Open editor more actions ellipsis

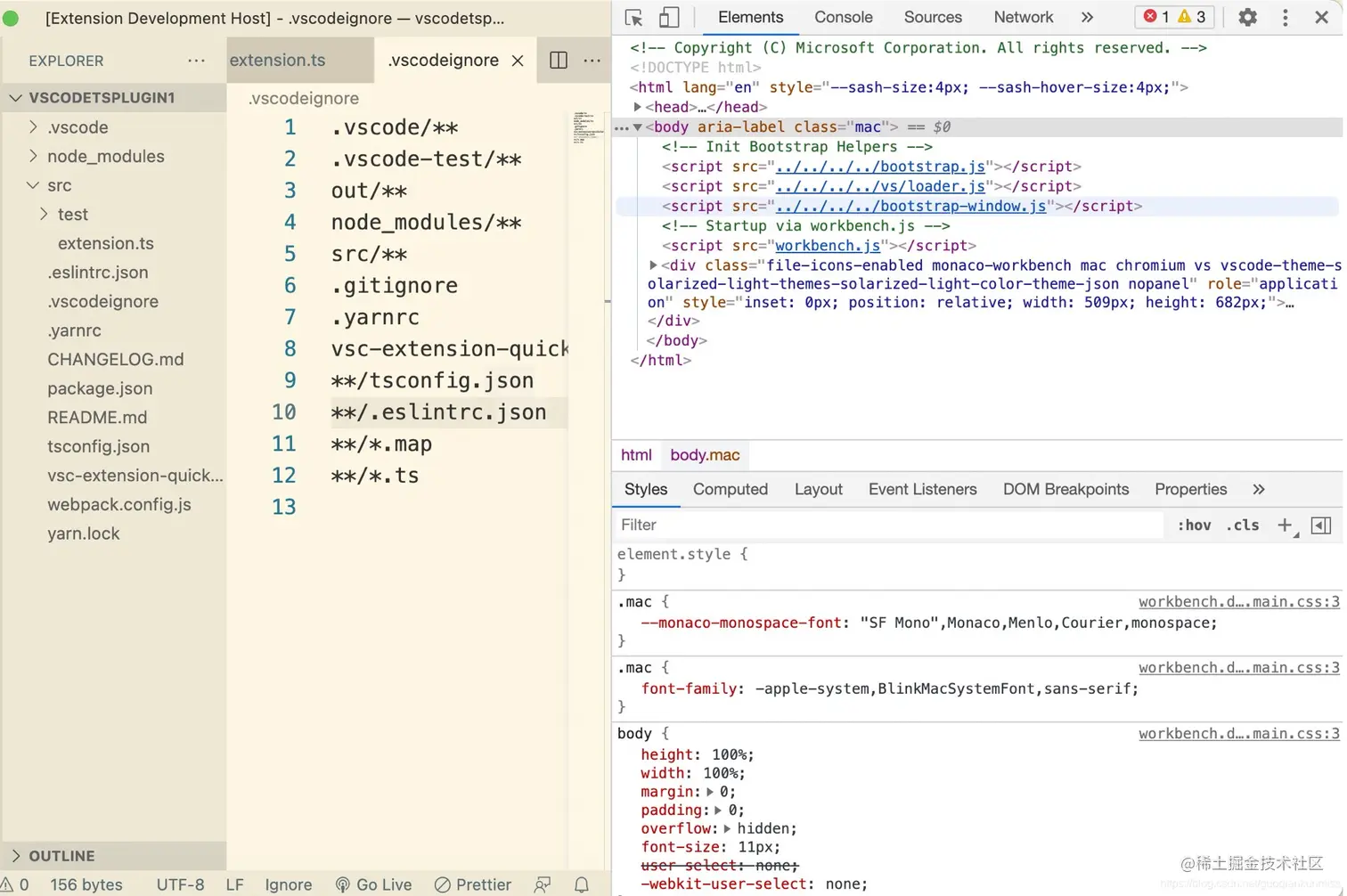point(592,61)
